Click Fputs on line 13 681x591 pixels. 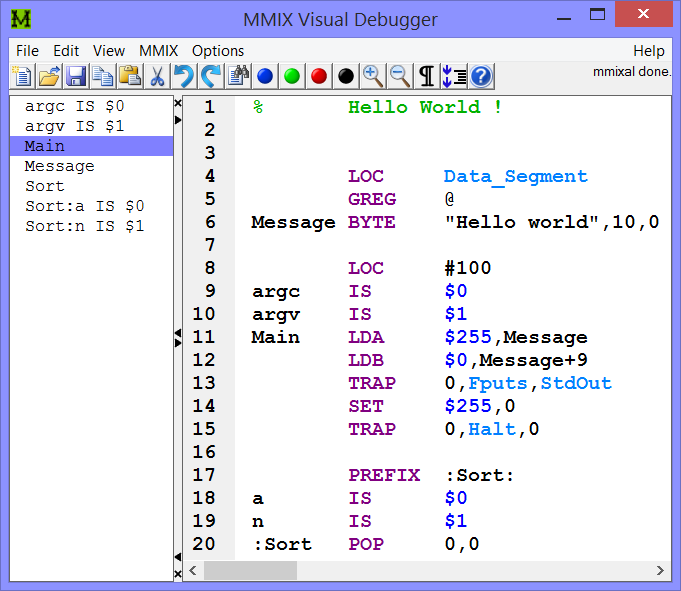(498, 383)
